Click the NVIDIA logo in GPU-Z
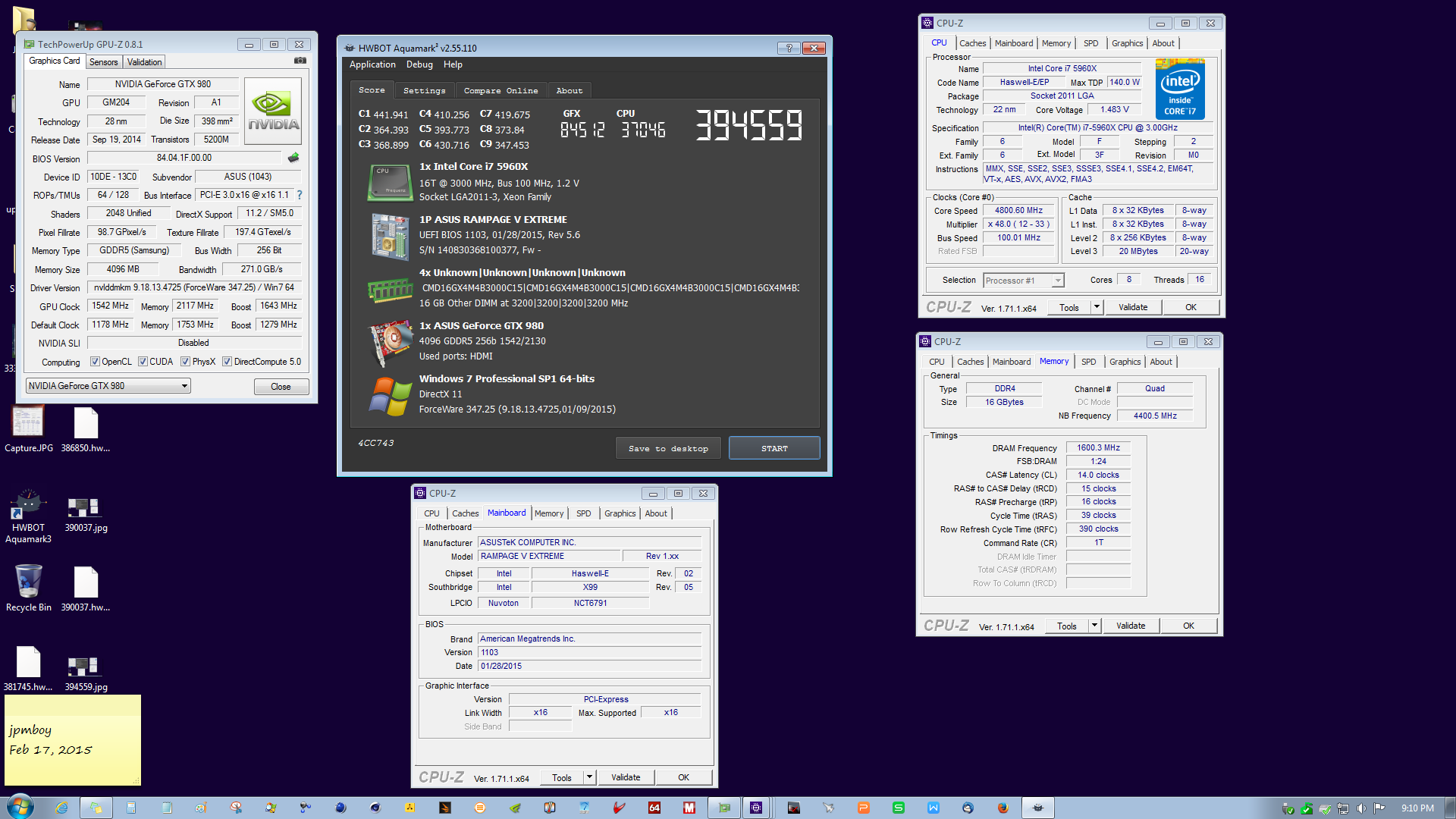Screen dimensions: 1456x819 pyautogui.click(x=273, y=111)
